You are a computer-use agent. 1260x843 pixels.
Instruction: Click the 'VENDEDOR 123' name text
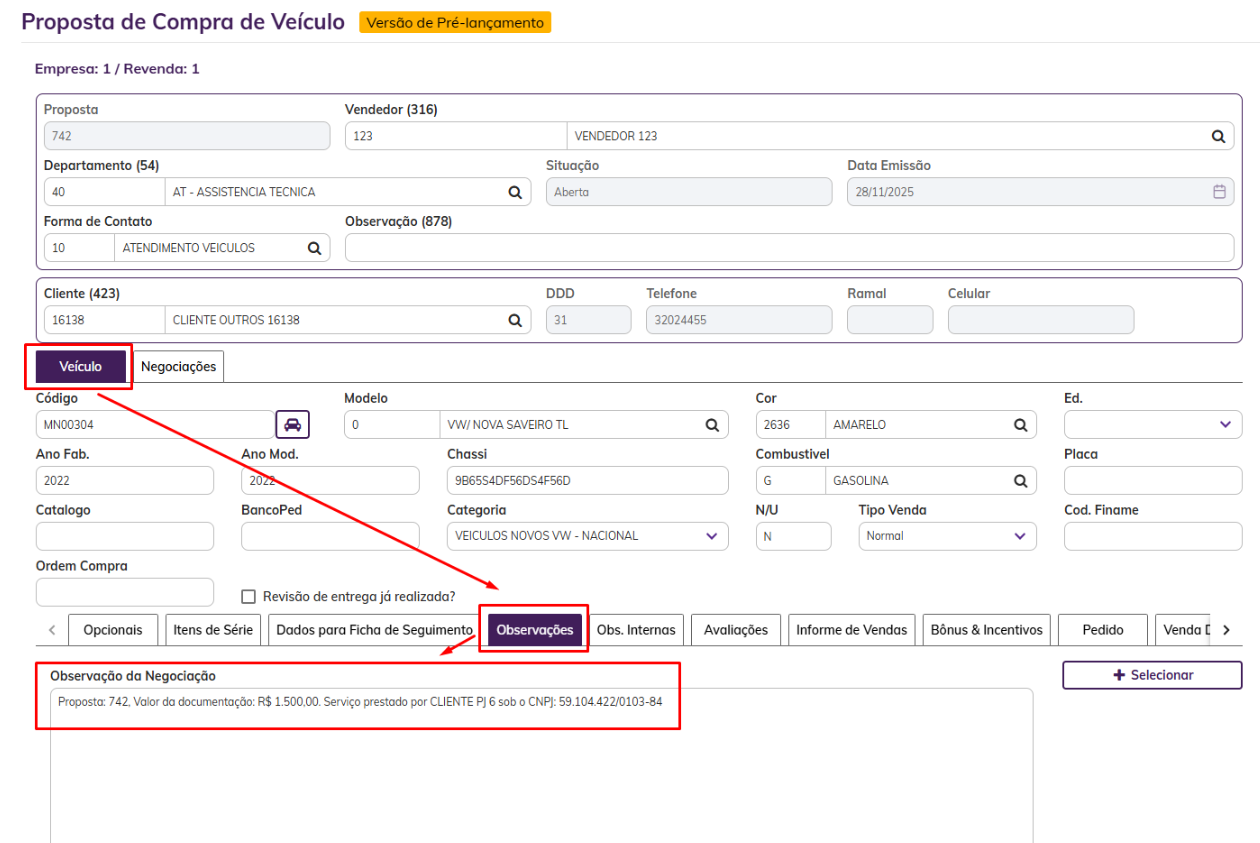(x=616, y=136)
